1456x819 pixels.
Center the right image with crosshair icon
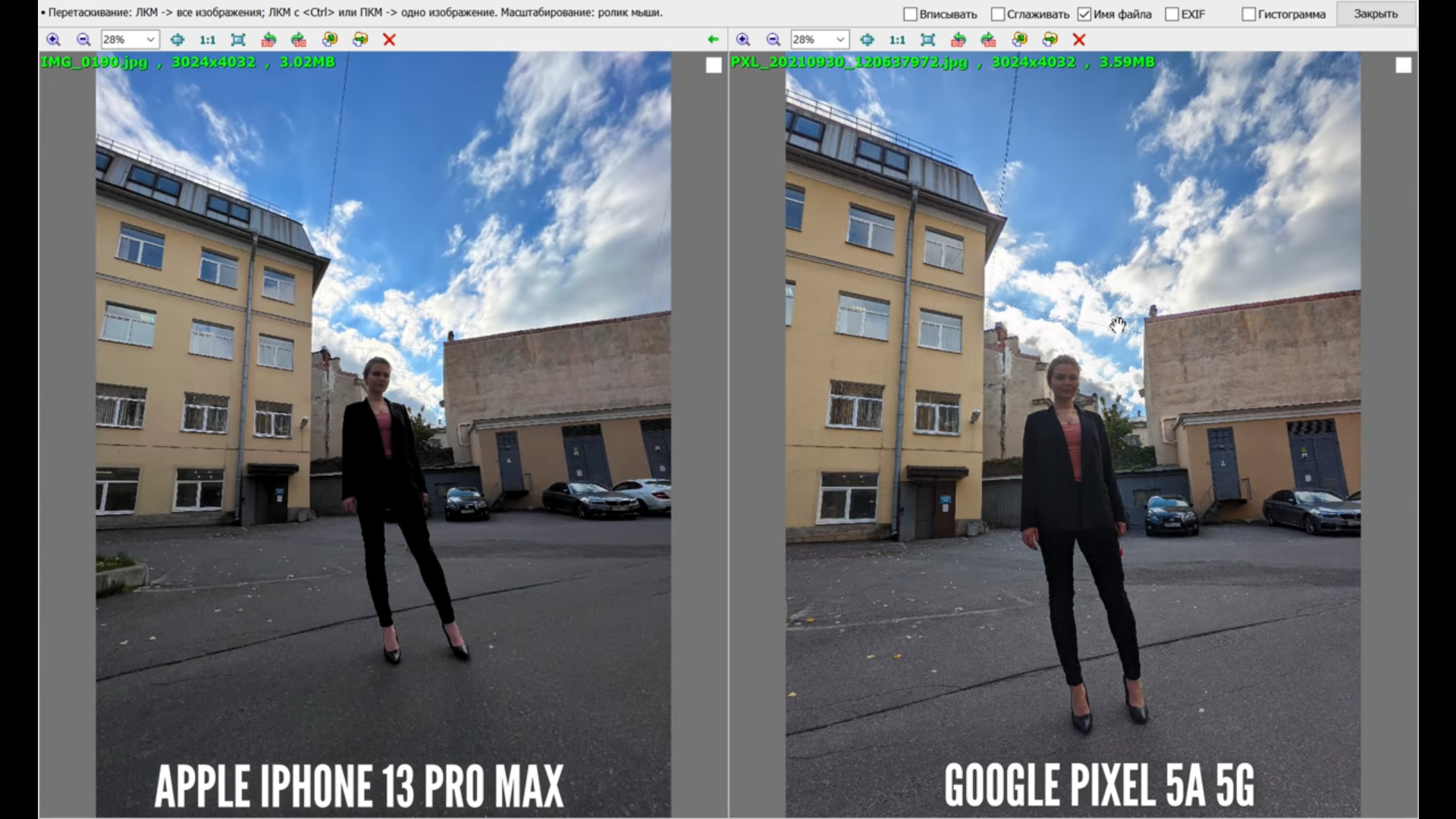click(x=867, y=39)
